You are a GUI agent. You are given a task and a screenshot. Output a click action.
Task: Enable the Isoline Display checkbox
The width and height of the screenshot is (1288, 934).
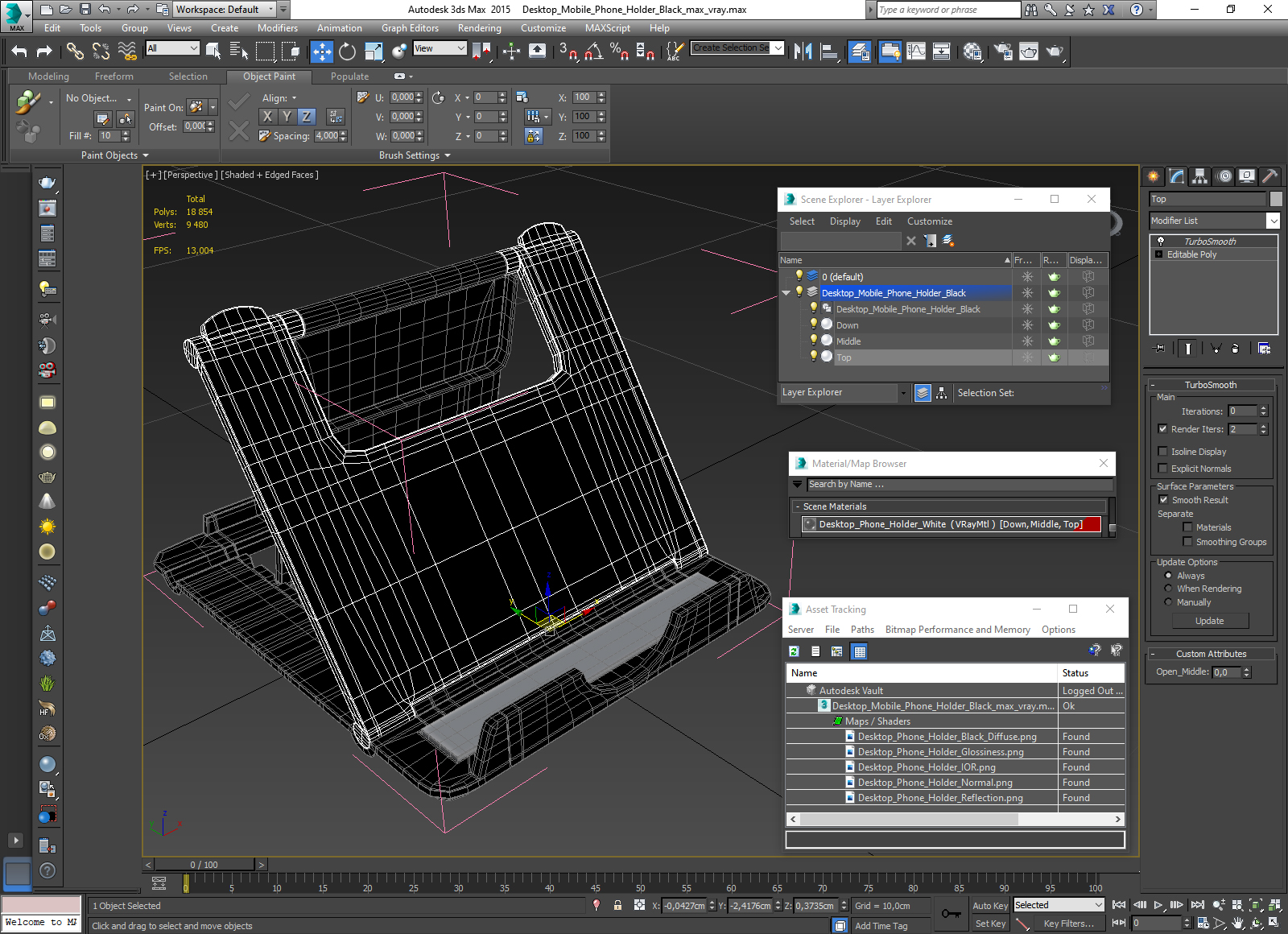tap(1162, 452)
